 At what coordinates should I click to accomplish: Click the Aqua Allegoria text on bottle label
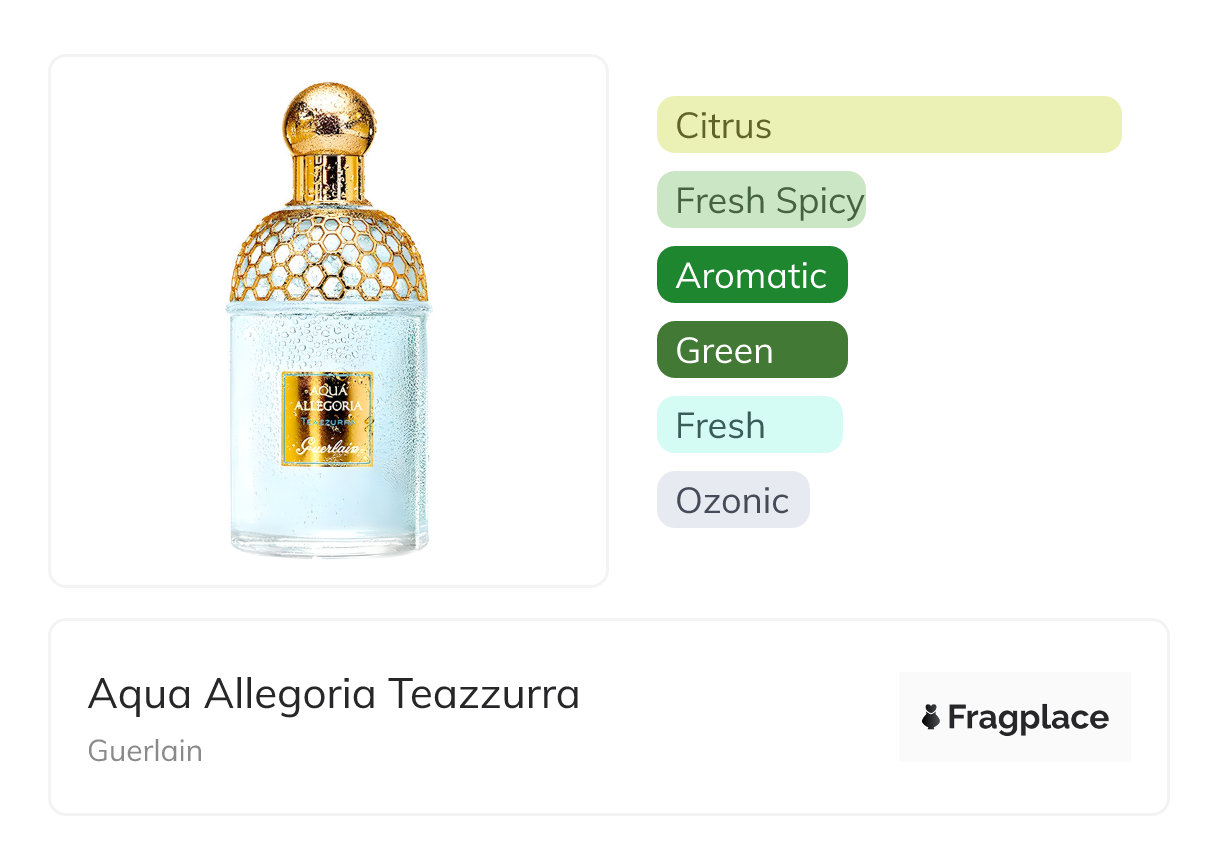[x=327, y=397]
